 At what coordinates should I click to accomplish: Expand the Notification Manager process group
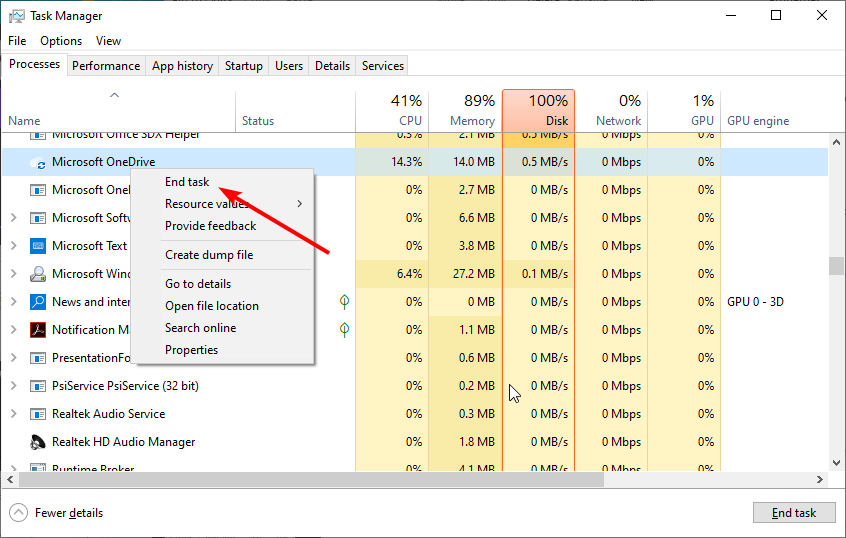pyautogui.click(x=14, y=330)
